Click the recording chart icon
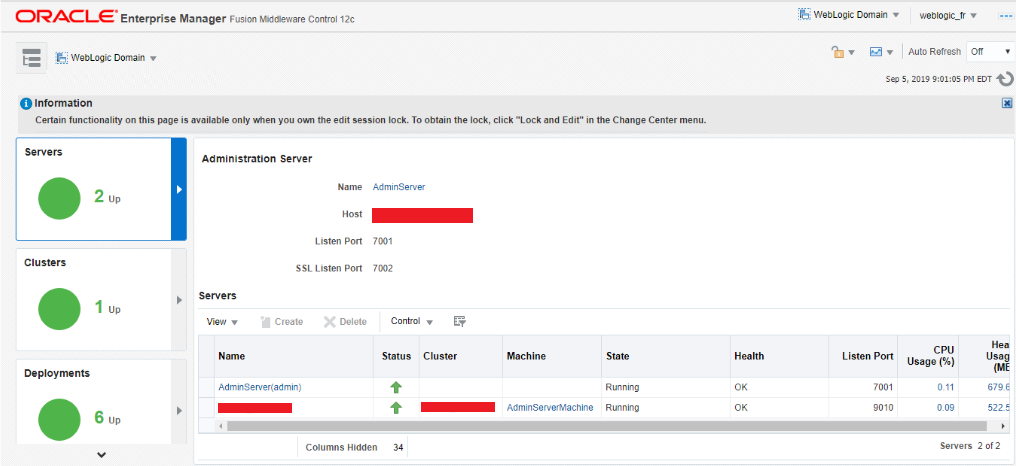Image resolution: width=1016 pixels, height=466 pixels. 876,52
